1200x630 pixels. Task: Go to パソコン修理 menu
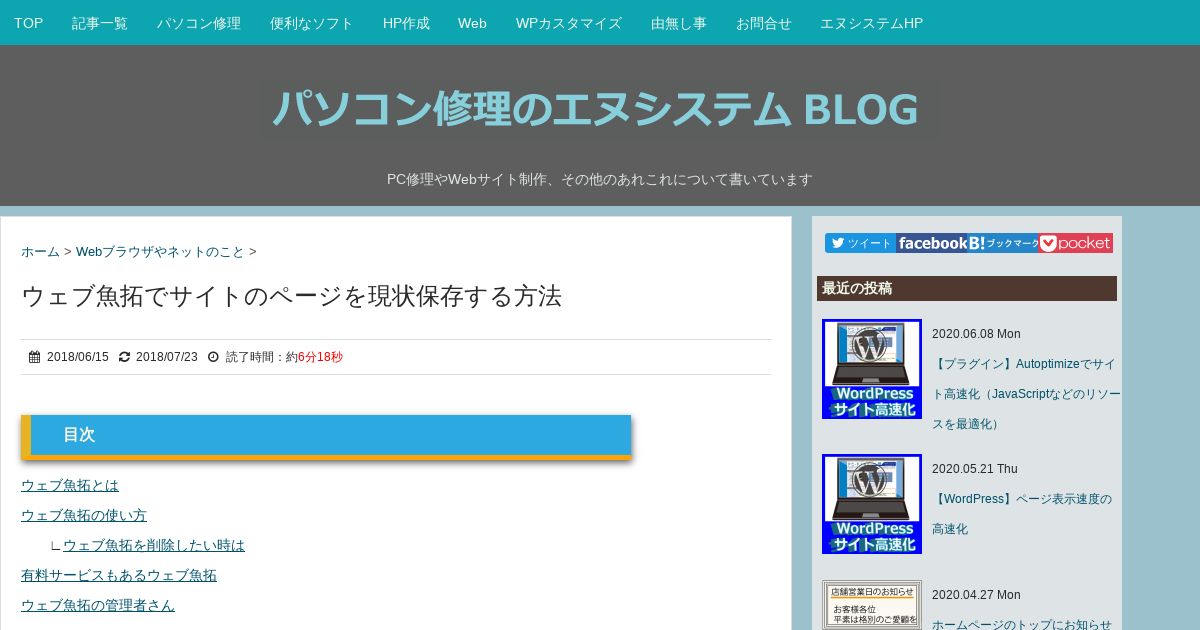click(x=199, y=23)
